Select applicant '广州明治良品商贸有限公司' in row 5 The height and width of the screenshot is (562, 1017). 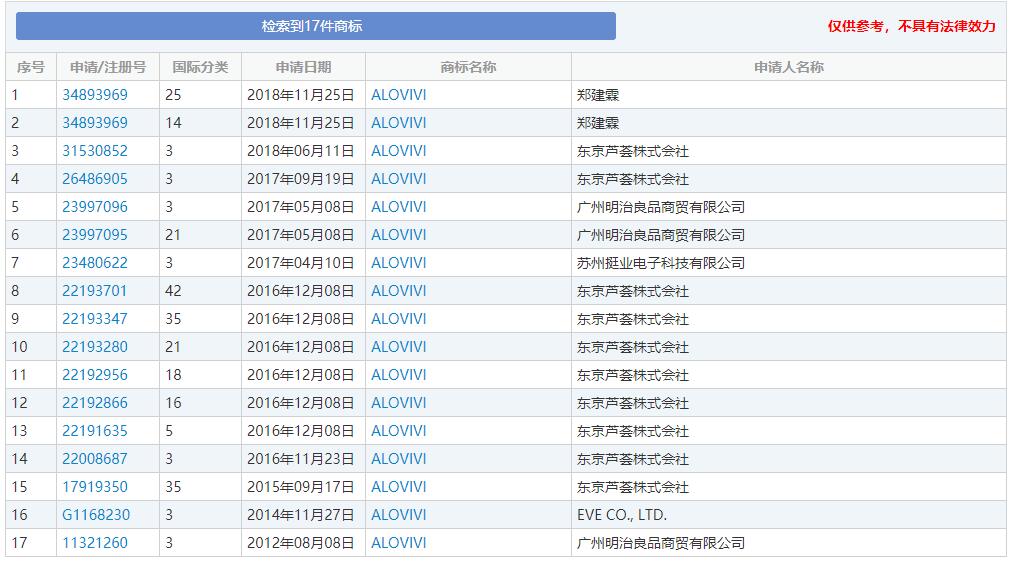[661, 206]
